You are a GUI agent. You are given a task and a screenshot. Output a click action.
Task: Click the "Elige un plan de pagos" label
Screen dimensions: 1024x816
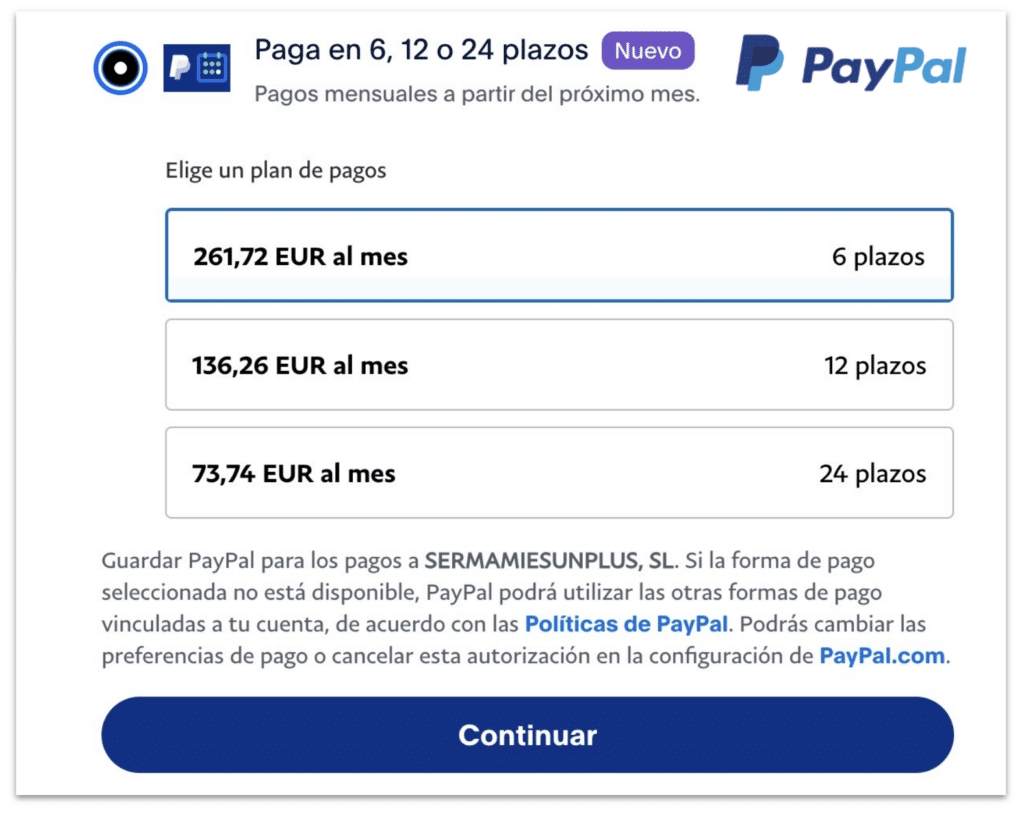click(276, 171)
